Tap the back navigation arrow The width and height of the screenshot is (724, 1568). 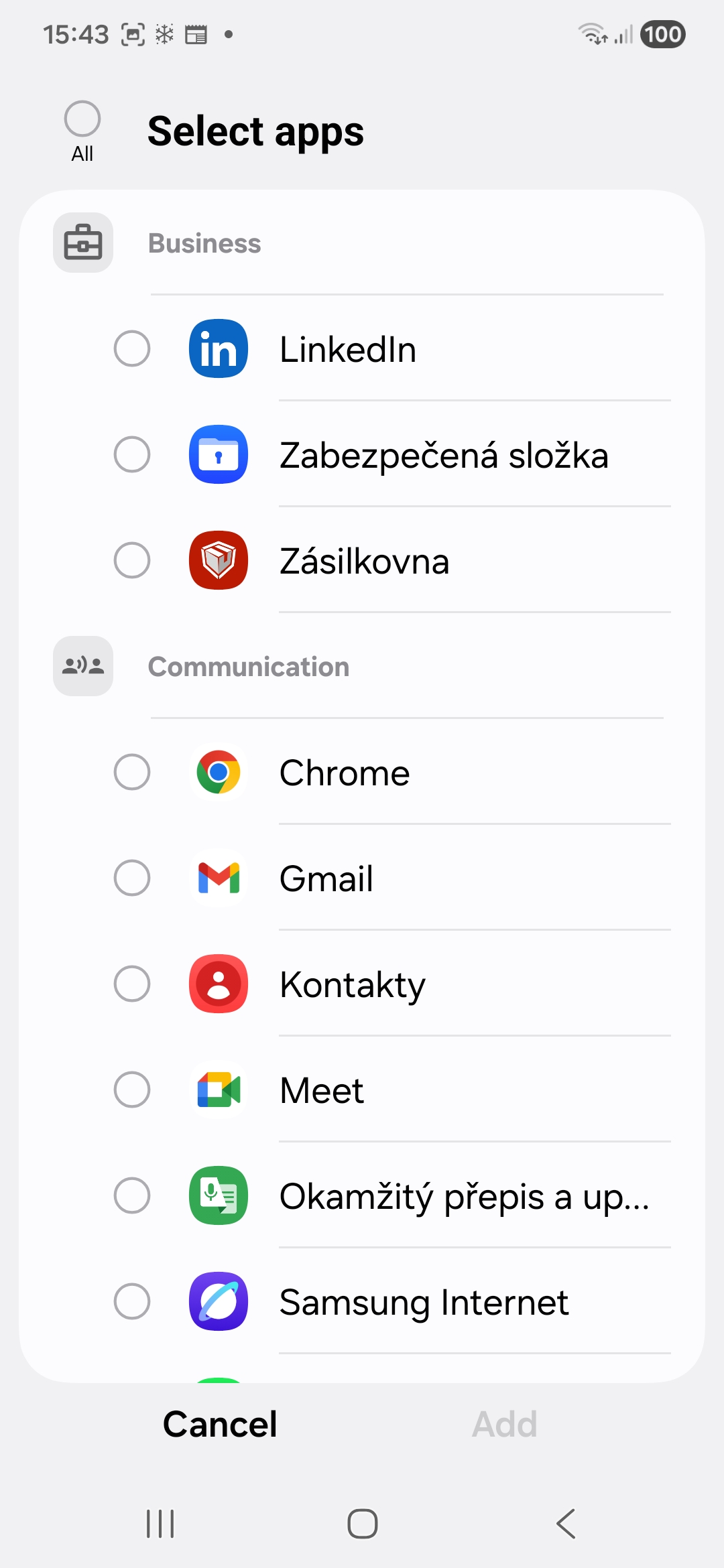click(x=566, y=1524)
